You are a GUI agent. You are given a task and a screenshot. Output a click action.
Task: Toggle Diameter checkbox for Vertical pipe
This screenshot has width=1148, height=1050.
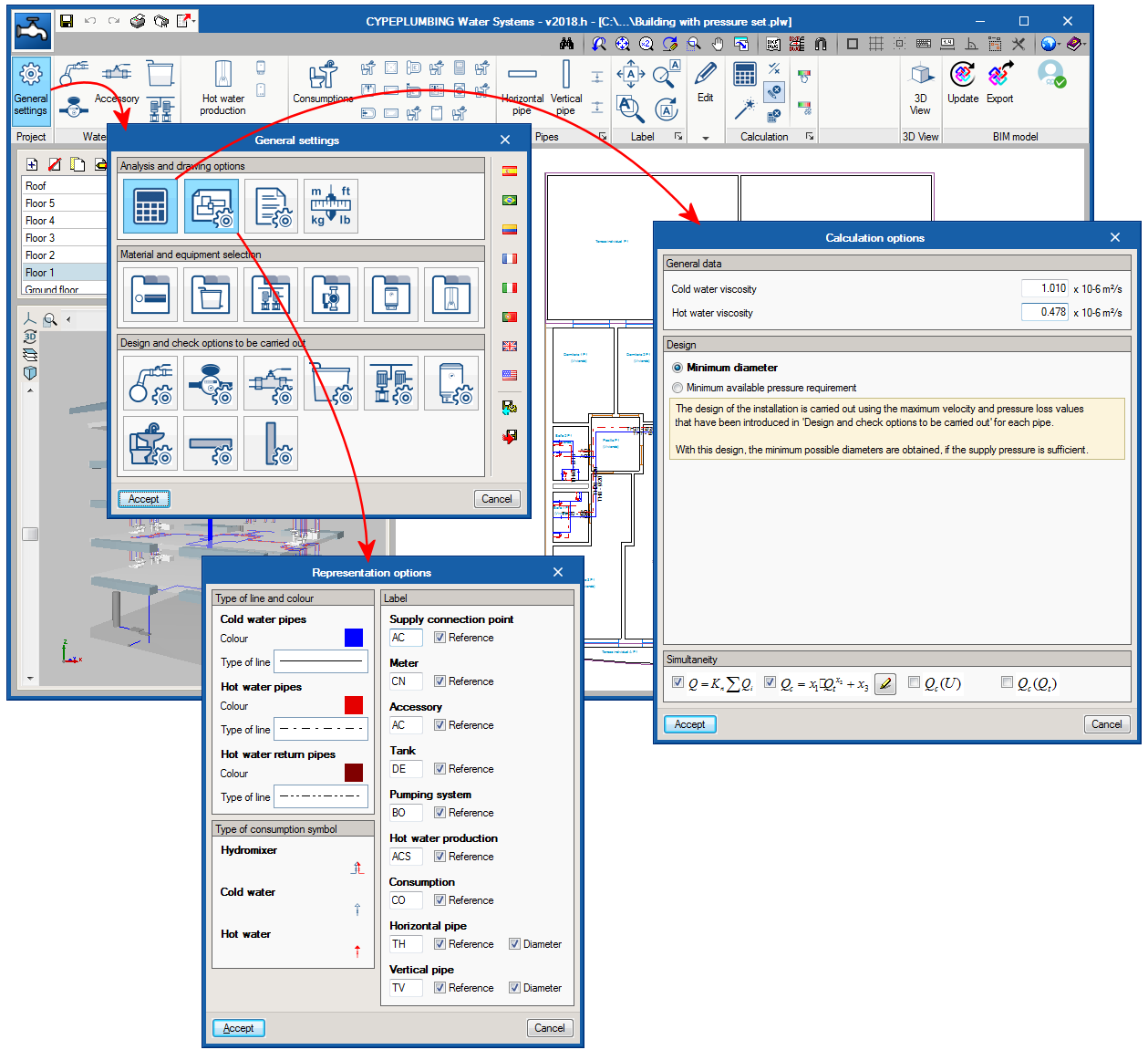tap(514, 988)
